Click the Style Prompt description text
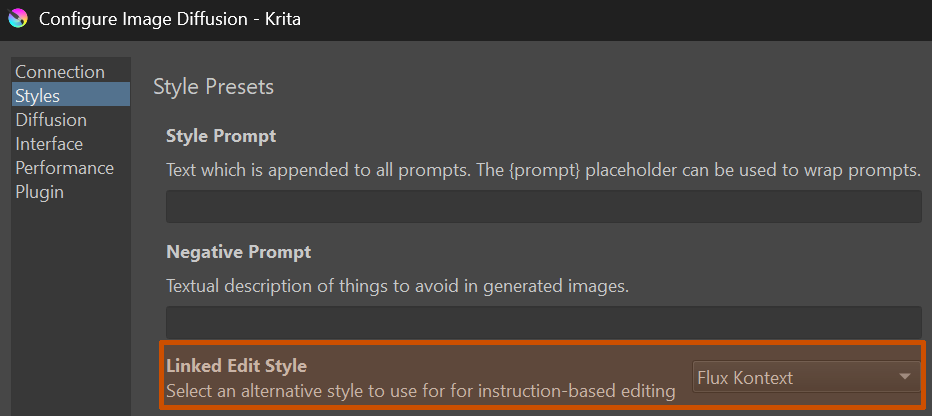The width and height of the screenshot is (932, 416). [x=542, y=170]
